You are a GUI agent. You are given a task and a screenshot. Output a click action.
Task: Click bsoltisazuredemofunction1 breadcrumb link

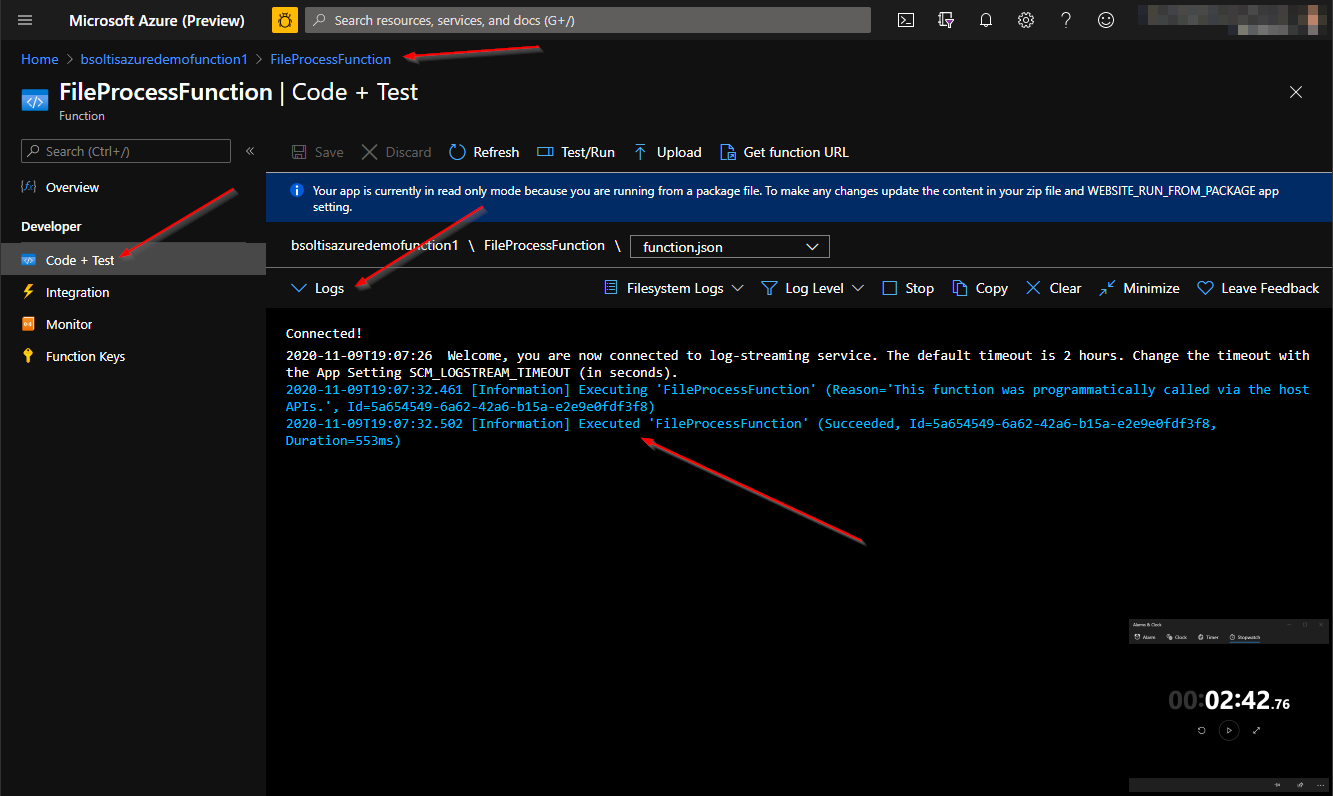pyautogui.click(x=164, y=59)
